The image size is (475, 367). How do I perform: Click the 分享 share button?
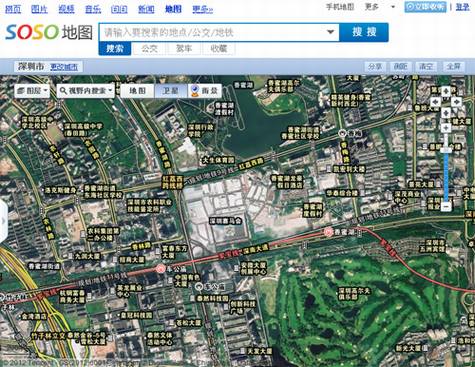pos(375,67)
